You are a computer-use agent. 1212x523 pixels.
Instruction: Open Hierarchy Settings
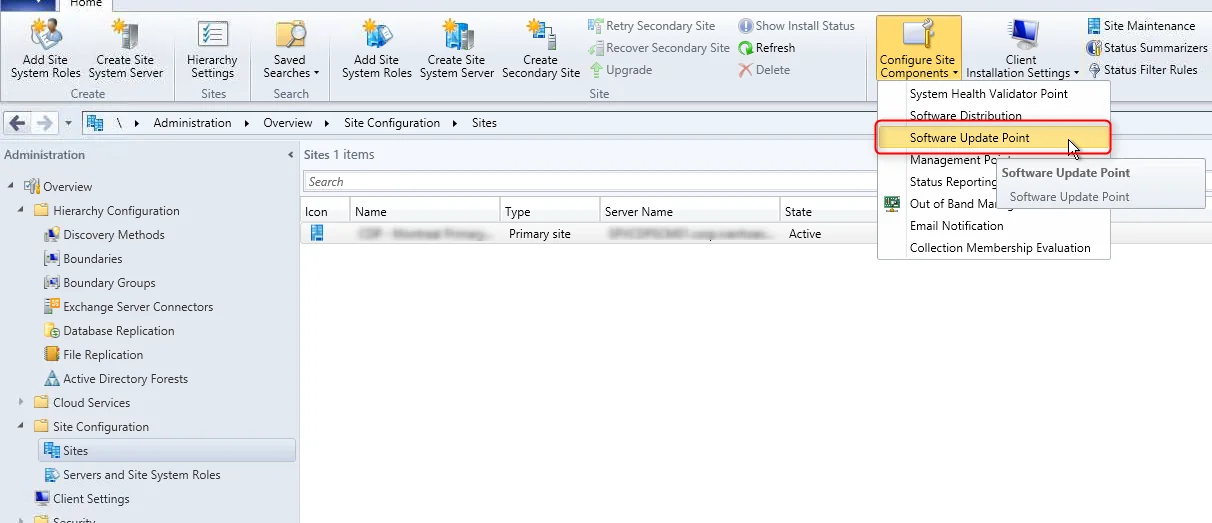tap(212, 48)
